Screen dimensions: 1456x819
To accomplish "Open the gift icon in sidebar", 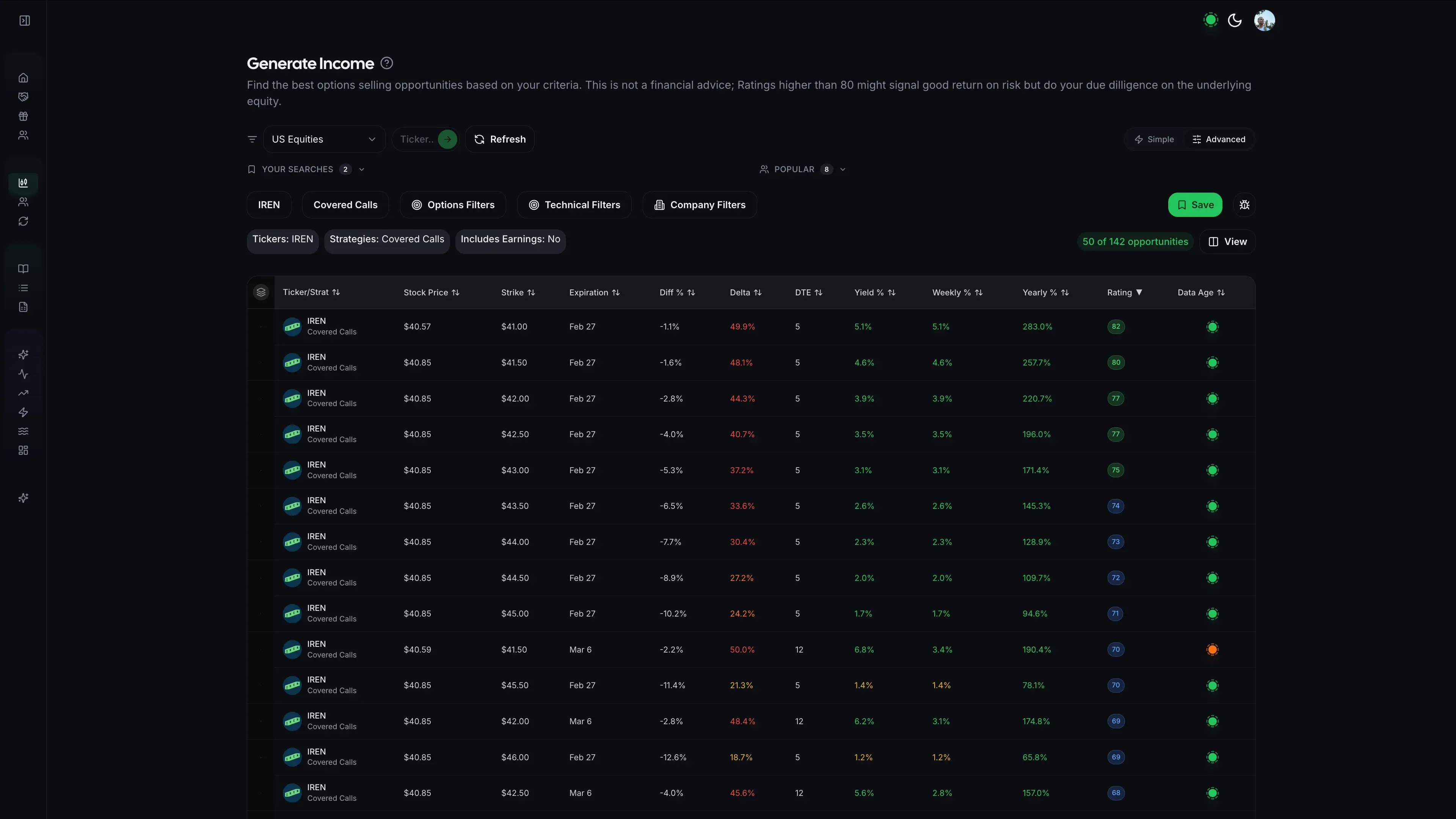I will pyautogui.click(x=23, y=116).
